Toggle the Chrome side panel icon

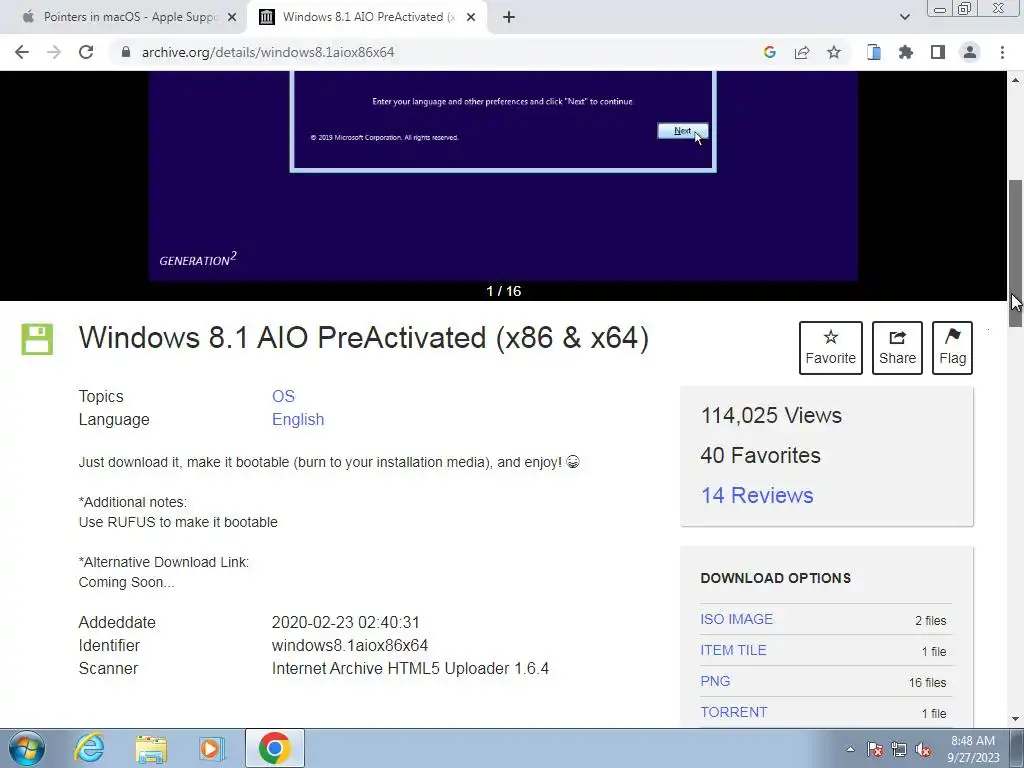(938, 52)
